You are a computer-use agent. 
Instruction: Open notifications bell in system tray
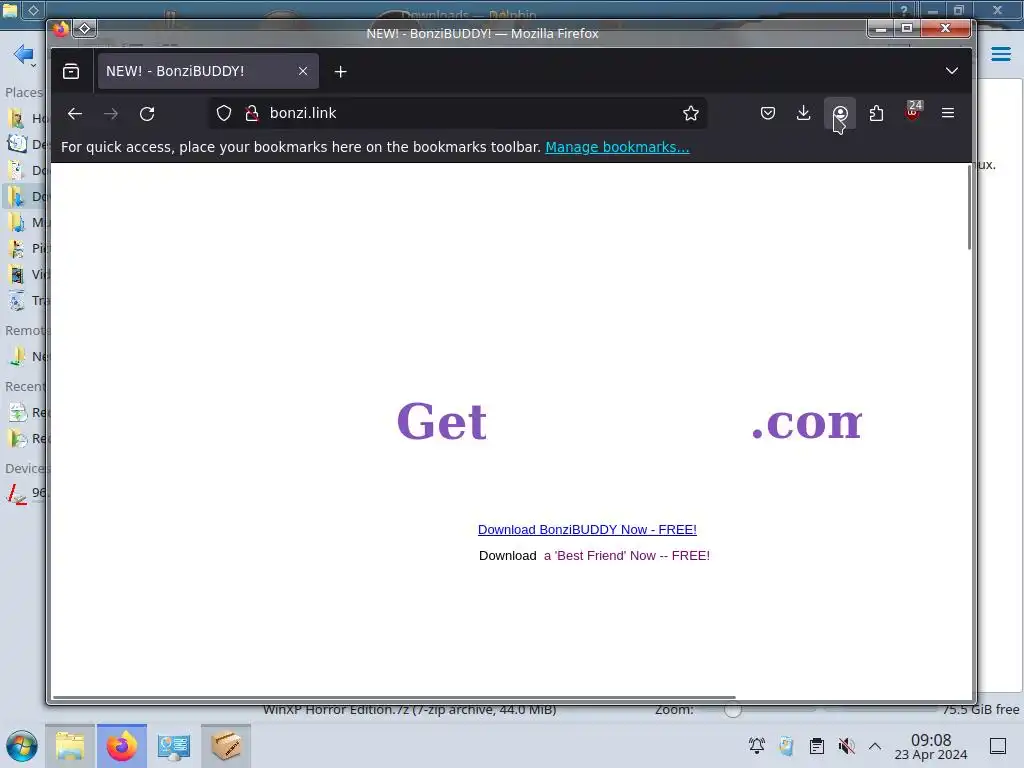click(756, 746)
